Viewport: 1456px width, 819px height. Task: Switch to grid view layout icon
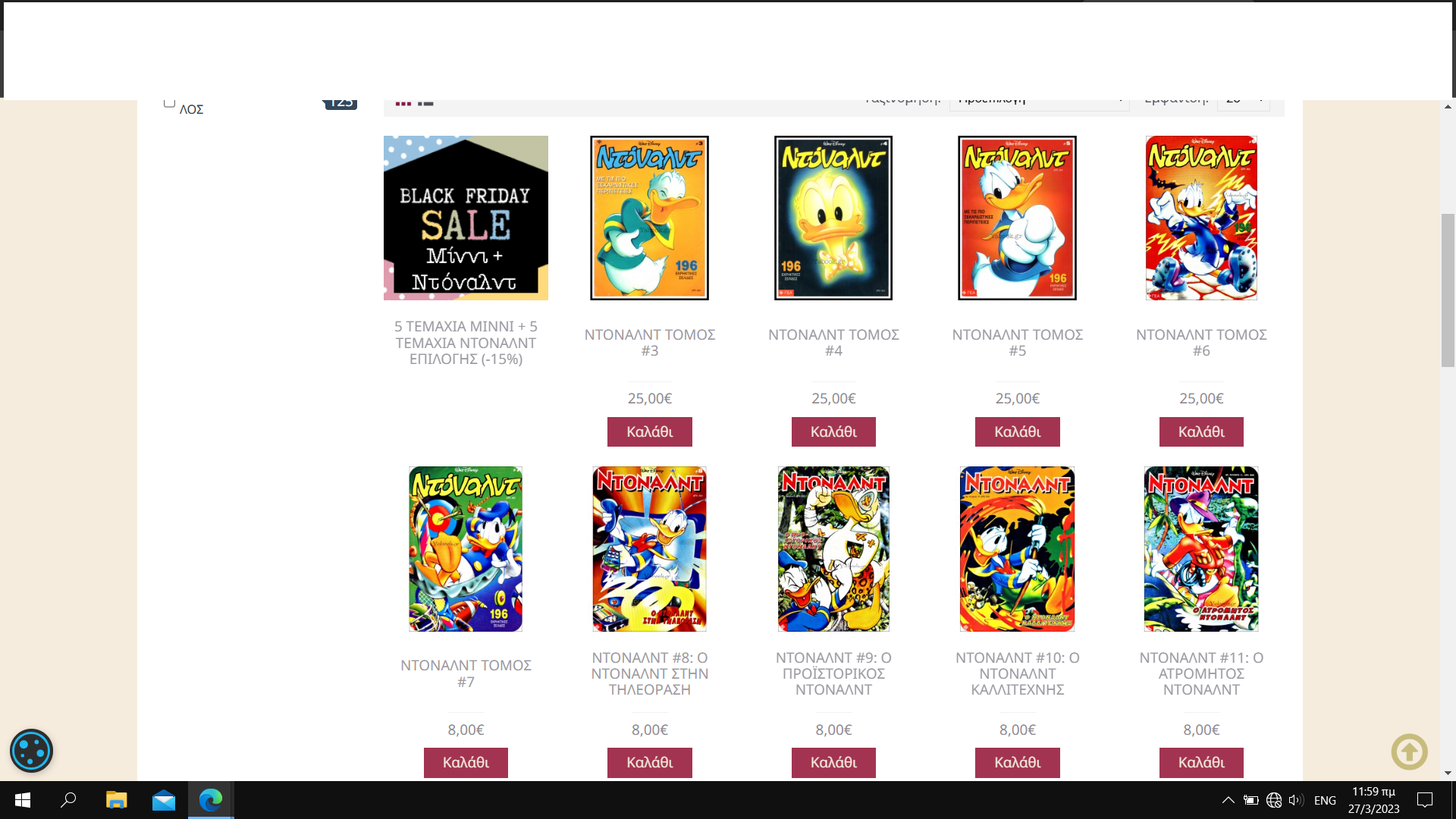[403, 102]
